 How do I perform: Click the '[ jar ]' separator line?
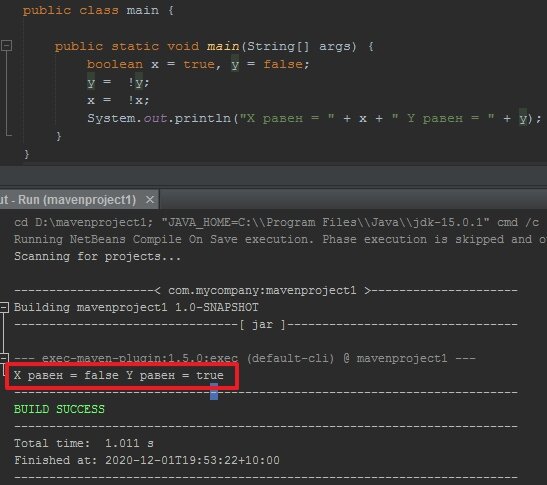point(266,325)
